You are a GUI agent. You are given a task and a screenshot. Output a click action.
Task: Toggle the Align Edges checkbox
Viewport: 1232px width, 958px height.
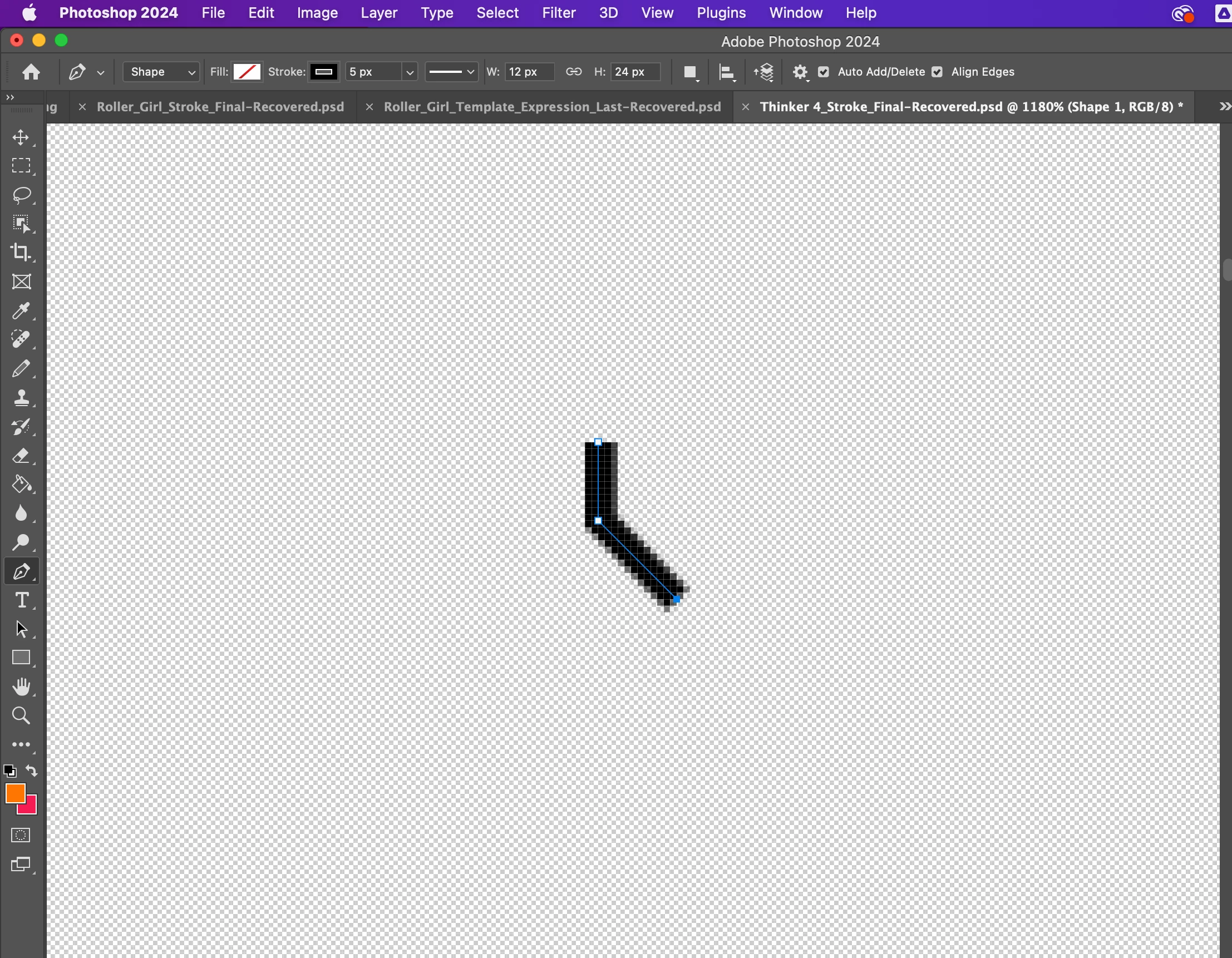(937, 72)
